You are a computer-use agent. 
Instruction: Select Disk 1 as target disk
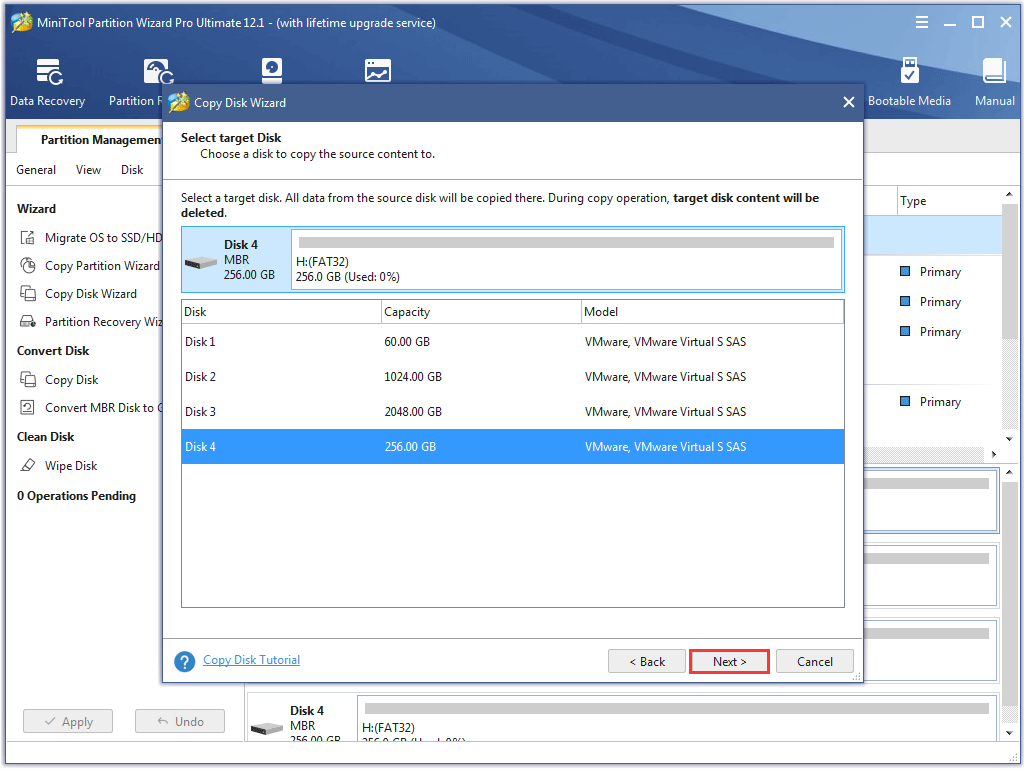(513, 342)
